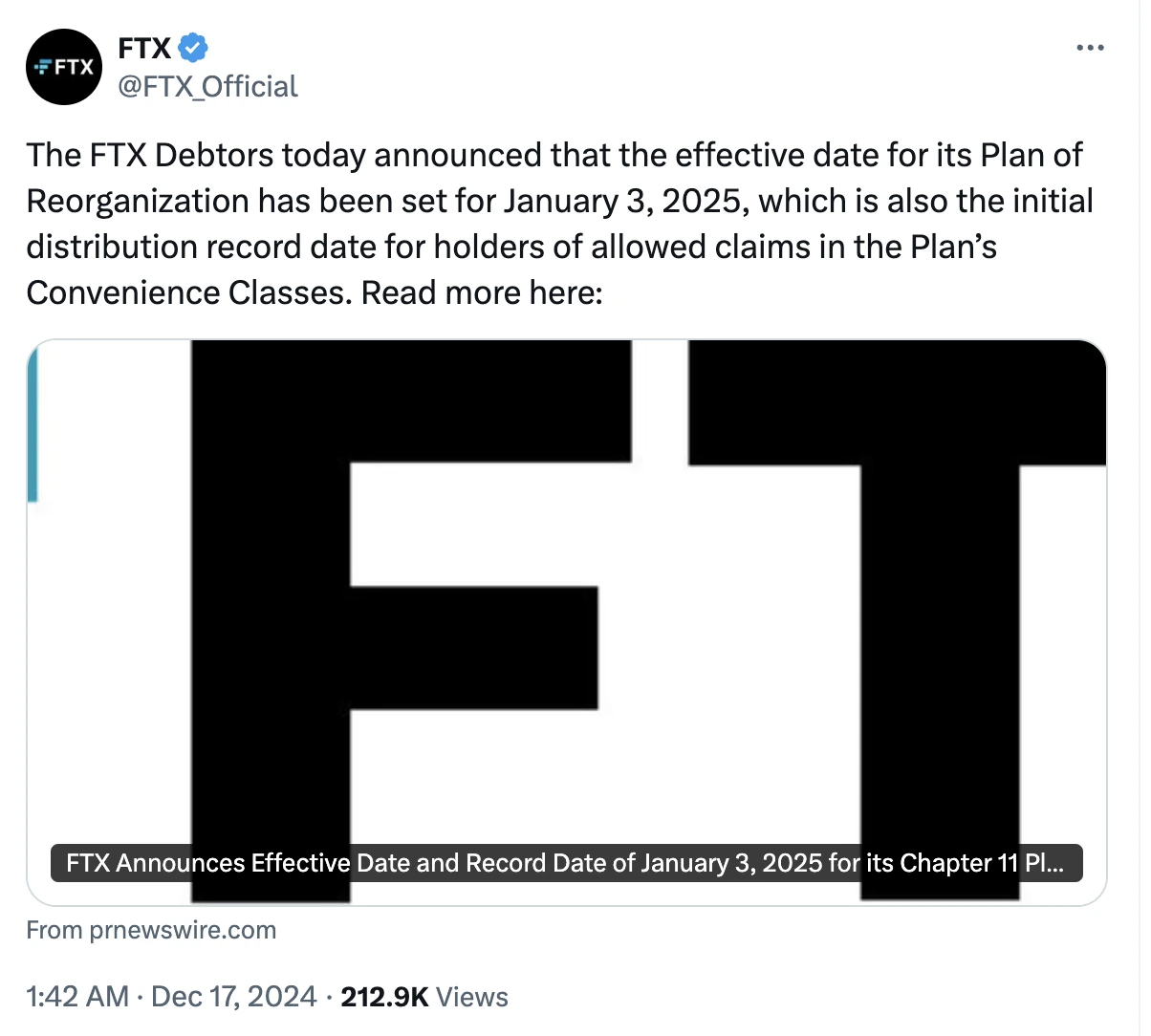Click the 'Plan of Reorganization' phrase in tweet
This screenshot has height=1036, width=1151.
(554, 178)
